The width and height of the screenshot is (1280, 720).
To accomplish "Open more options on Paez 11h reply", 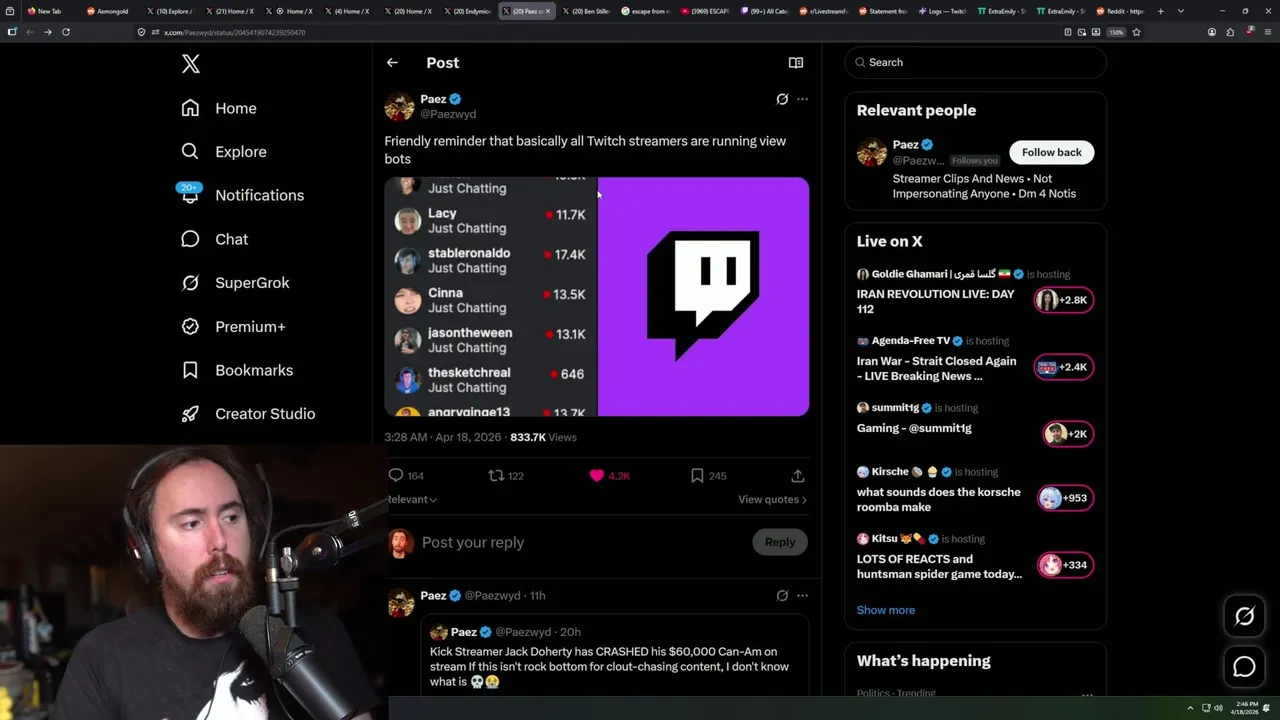I will coord(802,595).
